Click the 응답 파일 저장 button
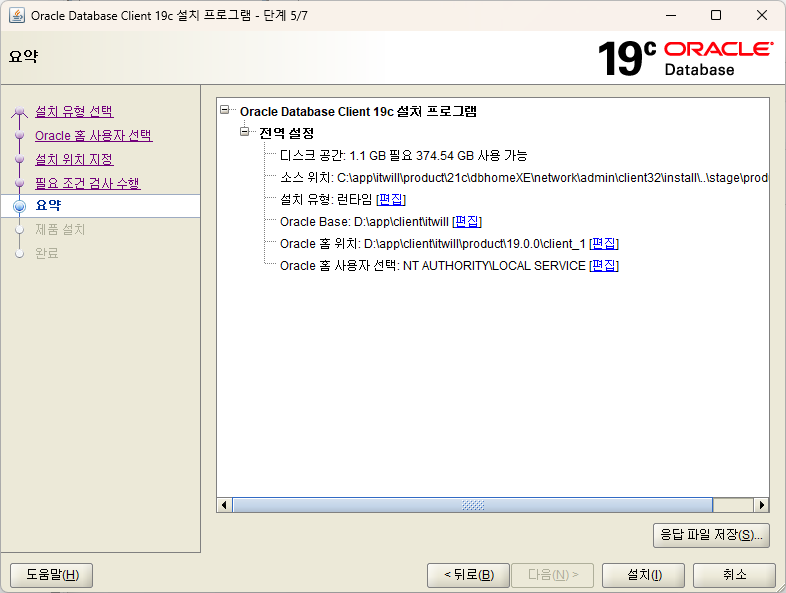 click(711, 535)
